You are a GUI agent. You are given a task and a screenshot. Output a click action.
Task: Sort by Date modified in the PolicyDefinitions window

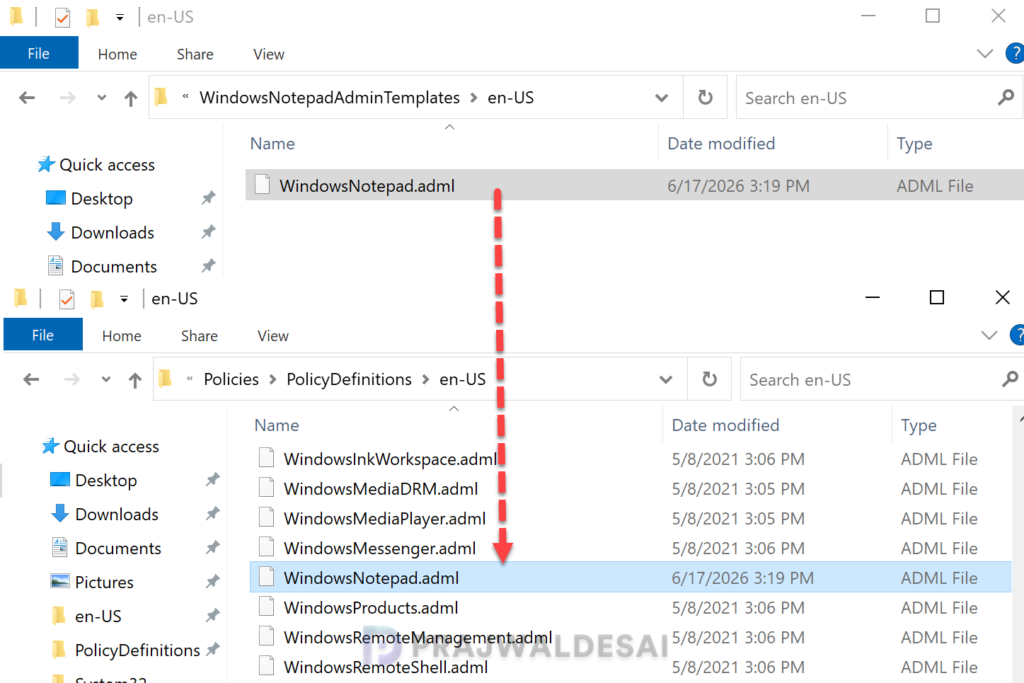(726, 425)
